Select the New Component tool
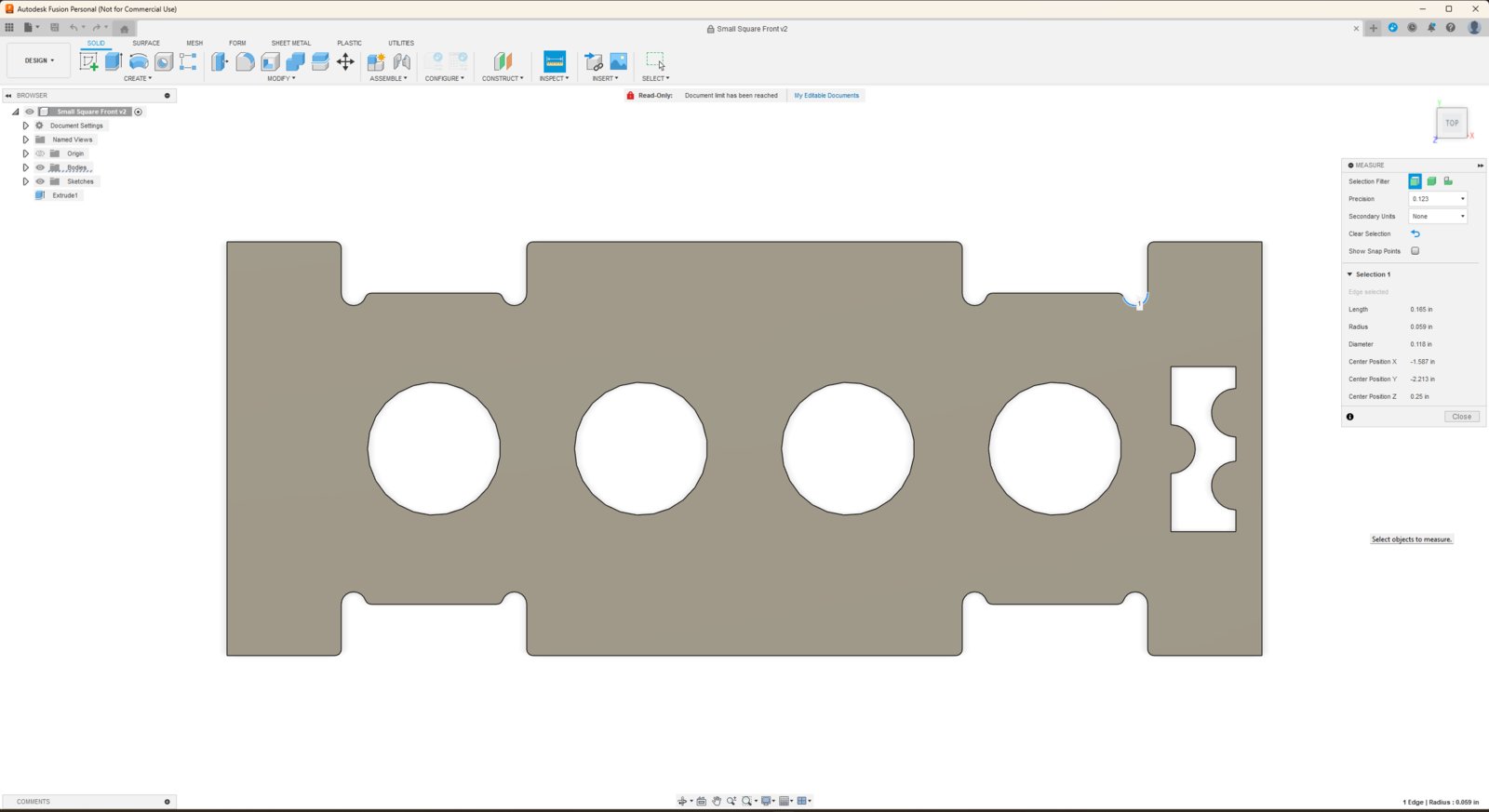The image size is (1489, 812). (376, 61)
